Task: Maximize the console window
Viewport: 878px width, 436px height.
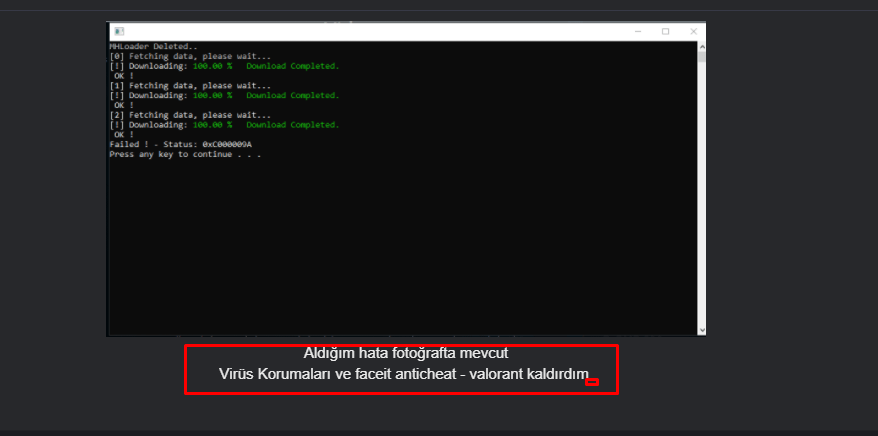Action: coord(665,31)
